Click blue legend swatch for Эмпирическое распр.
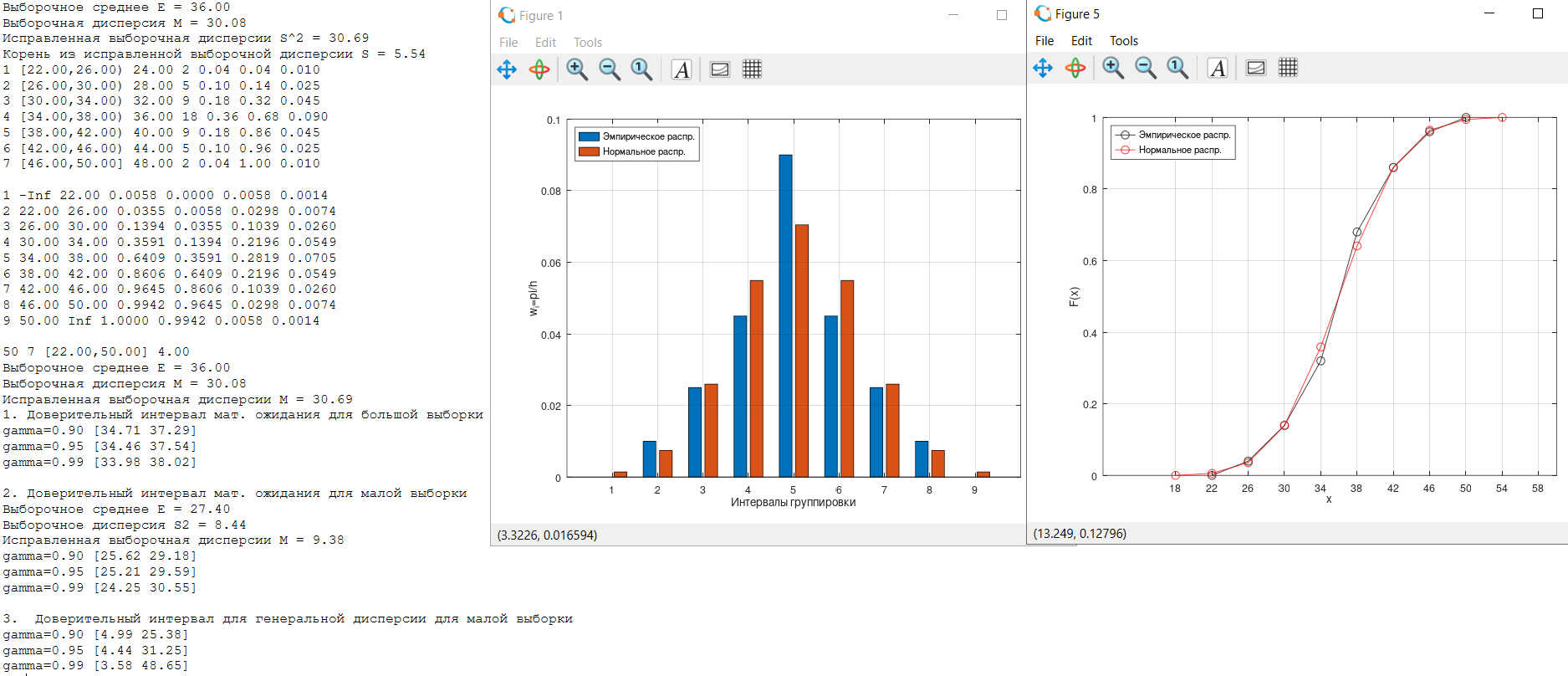The image size is (1568, 676). click(x=589, y=136)
